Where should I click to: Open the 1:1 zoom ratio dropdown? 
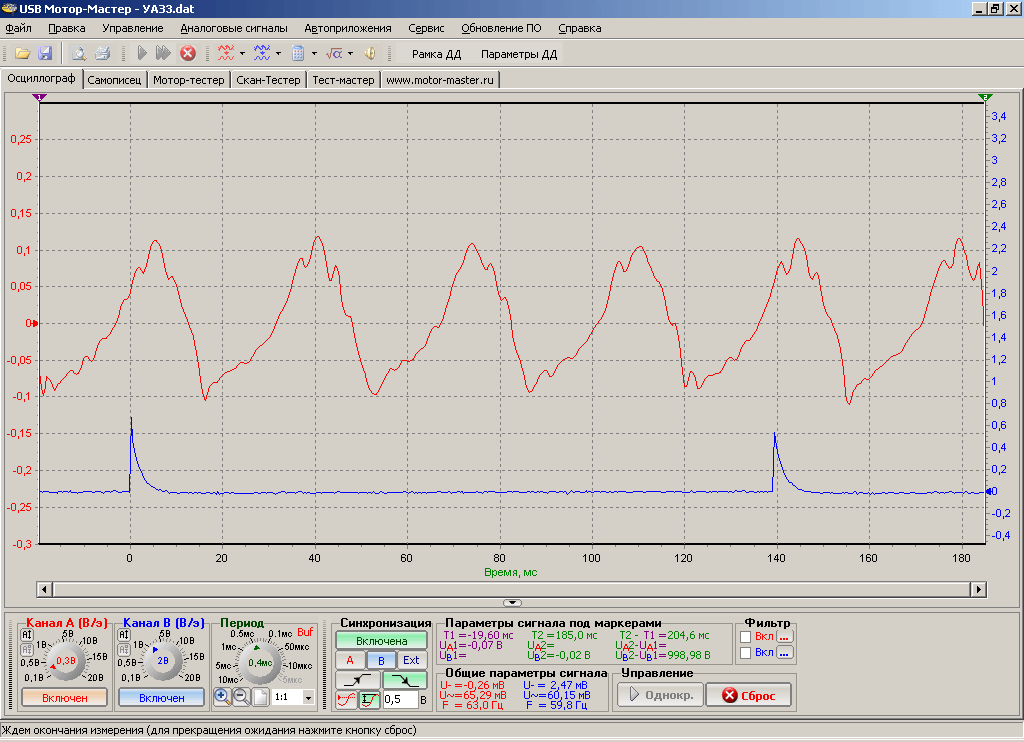(x=308, y=698)
